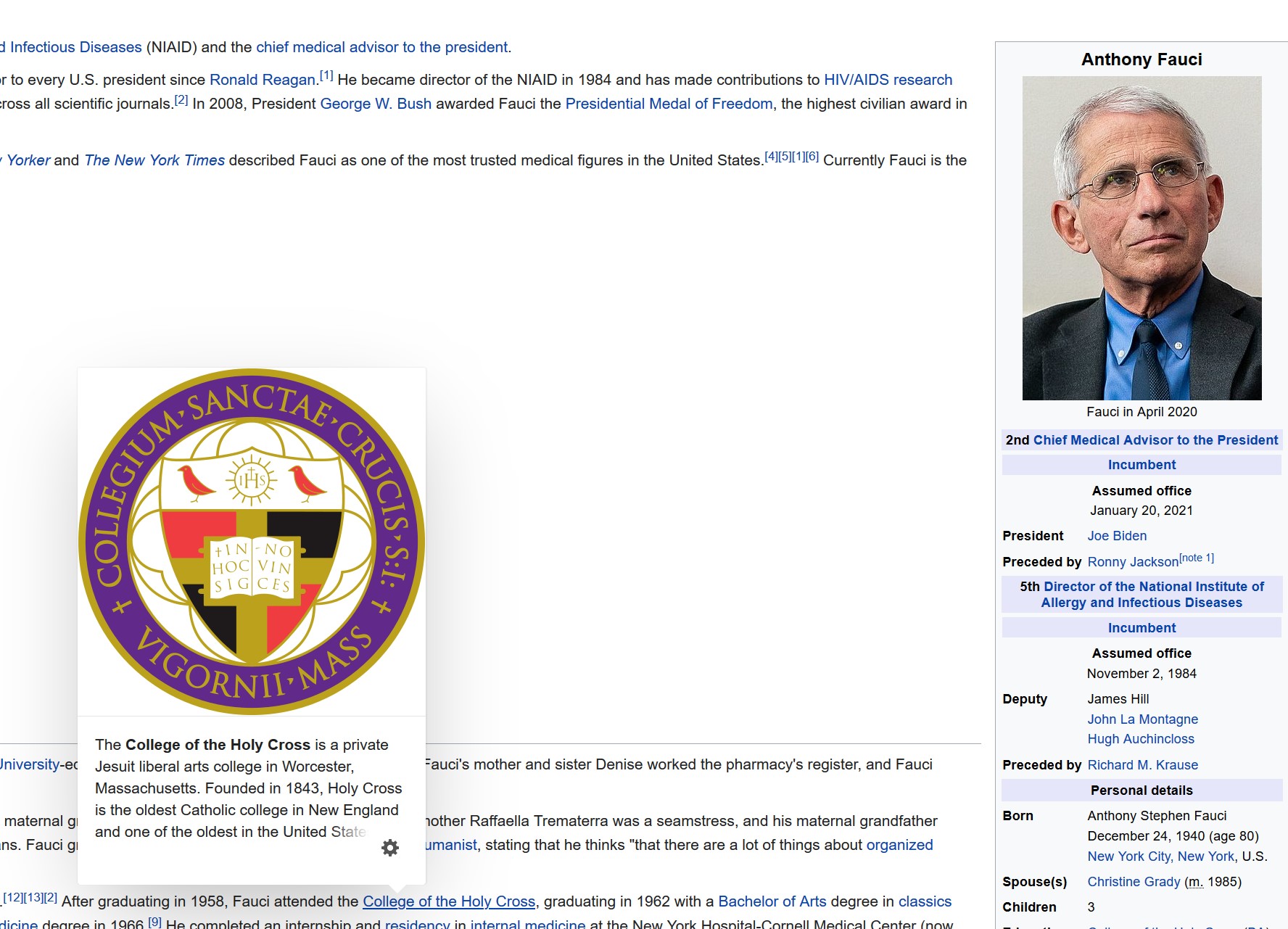Screen dimensions: 1288x929
Task: Jump to citation reference [6]
Action: coord(812,156)
